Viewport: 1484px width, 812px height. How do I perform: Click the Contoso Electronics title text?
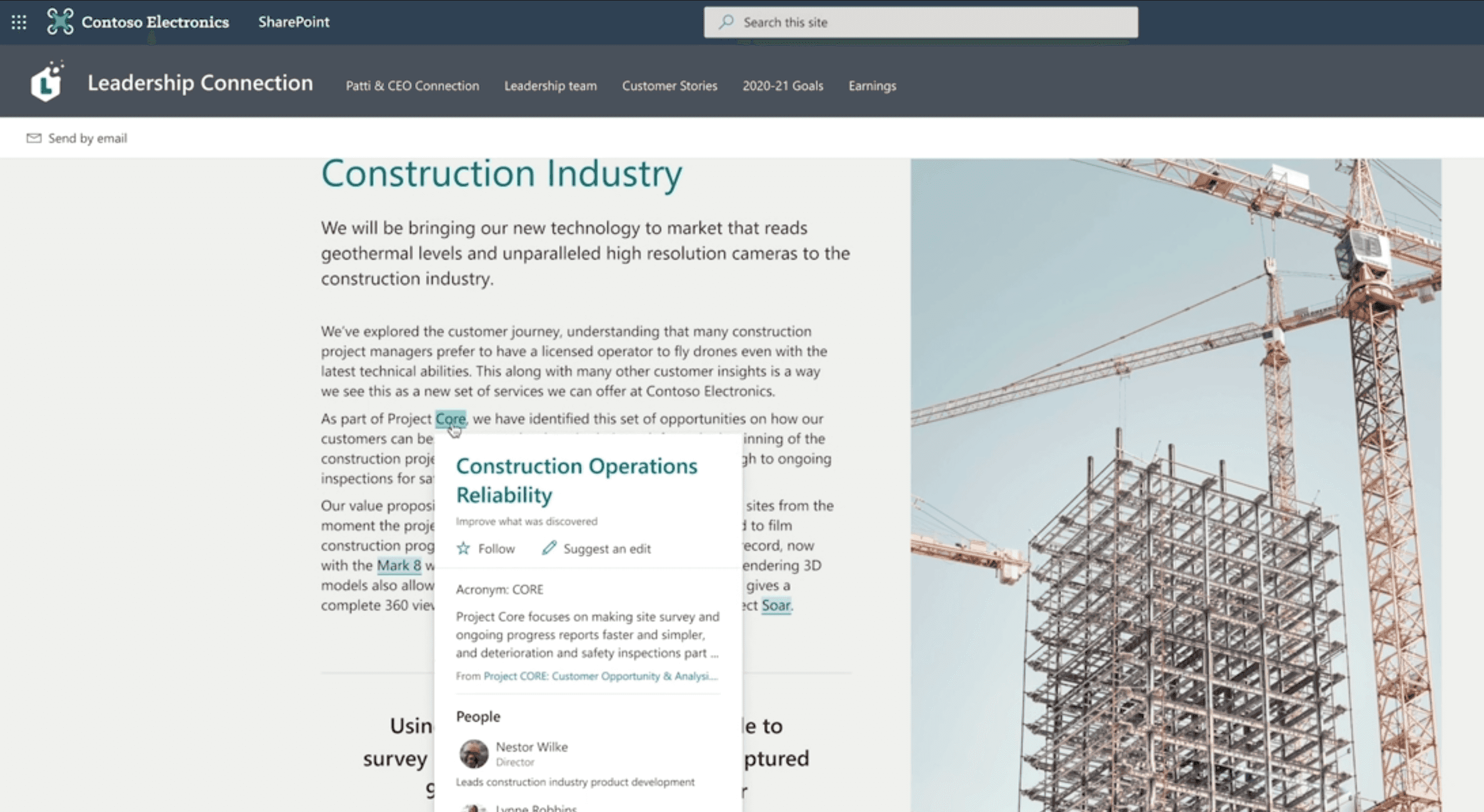click(x=155, y=22)
